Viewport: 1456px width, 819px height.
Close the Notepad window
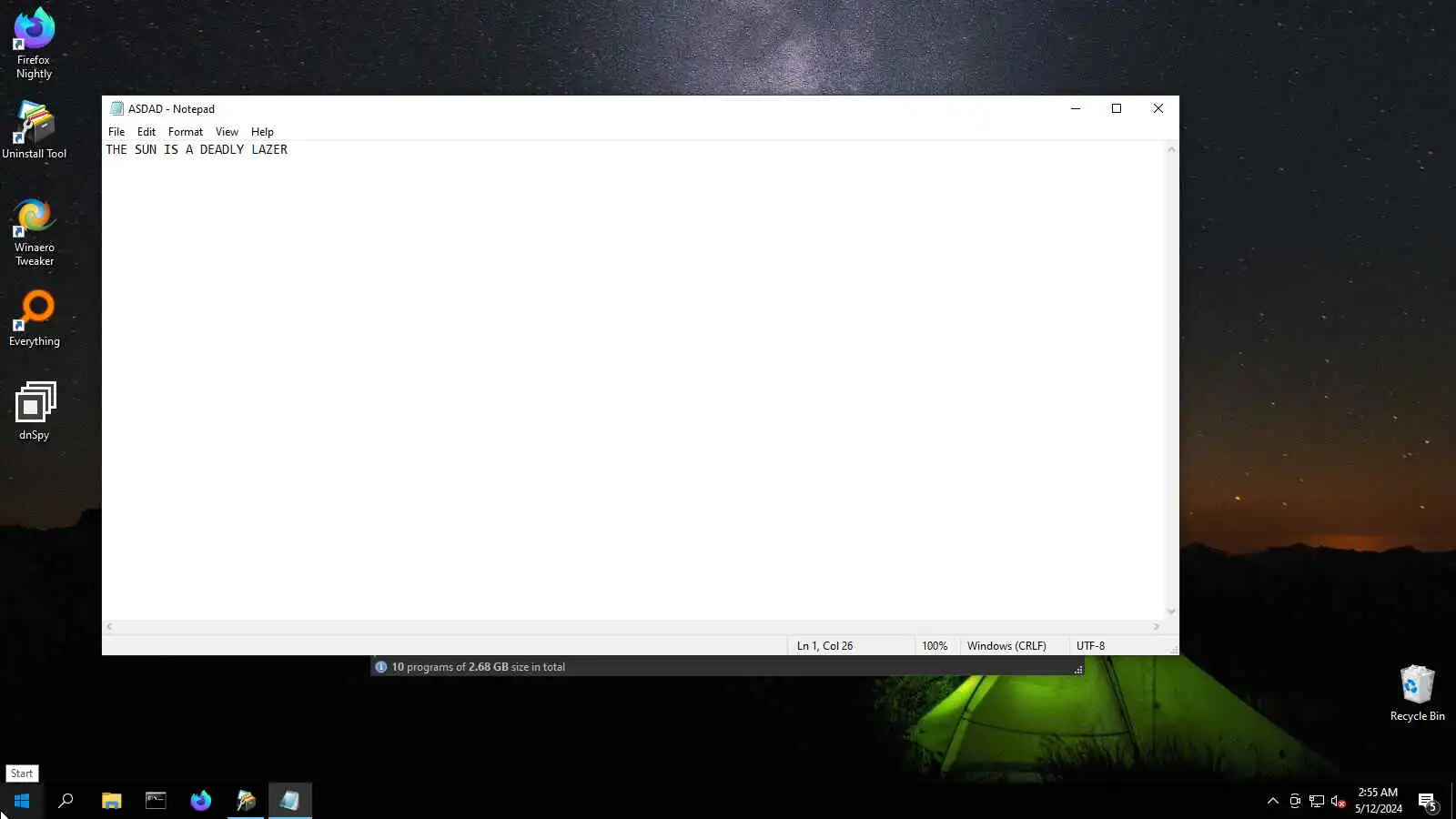click(1158, 108)
